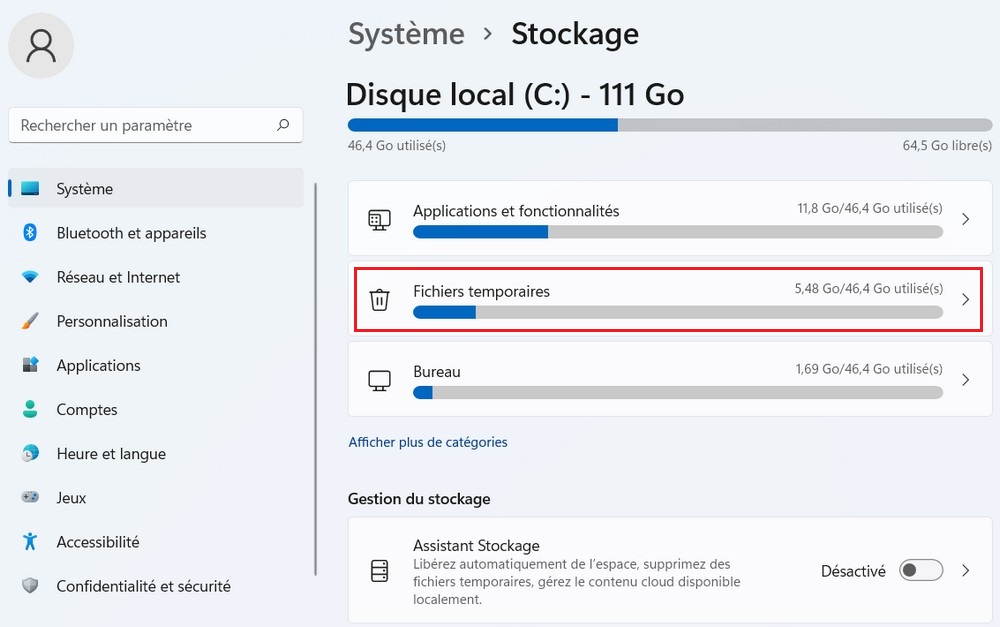Image resolution: width=1000 pixels, height=627 pixels.
Task: Click the Heure et langue globe icon
Action: point(30,453)
